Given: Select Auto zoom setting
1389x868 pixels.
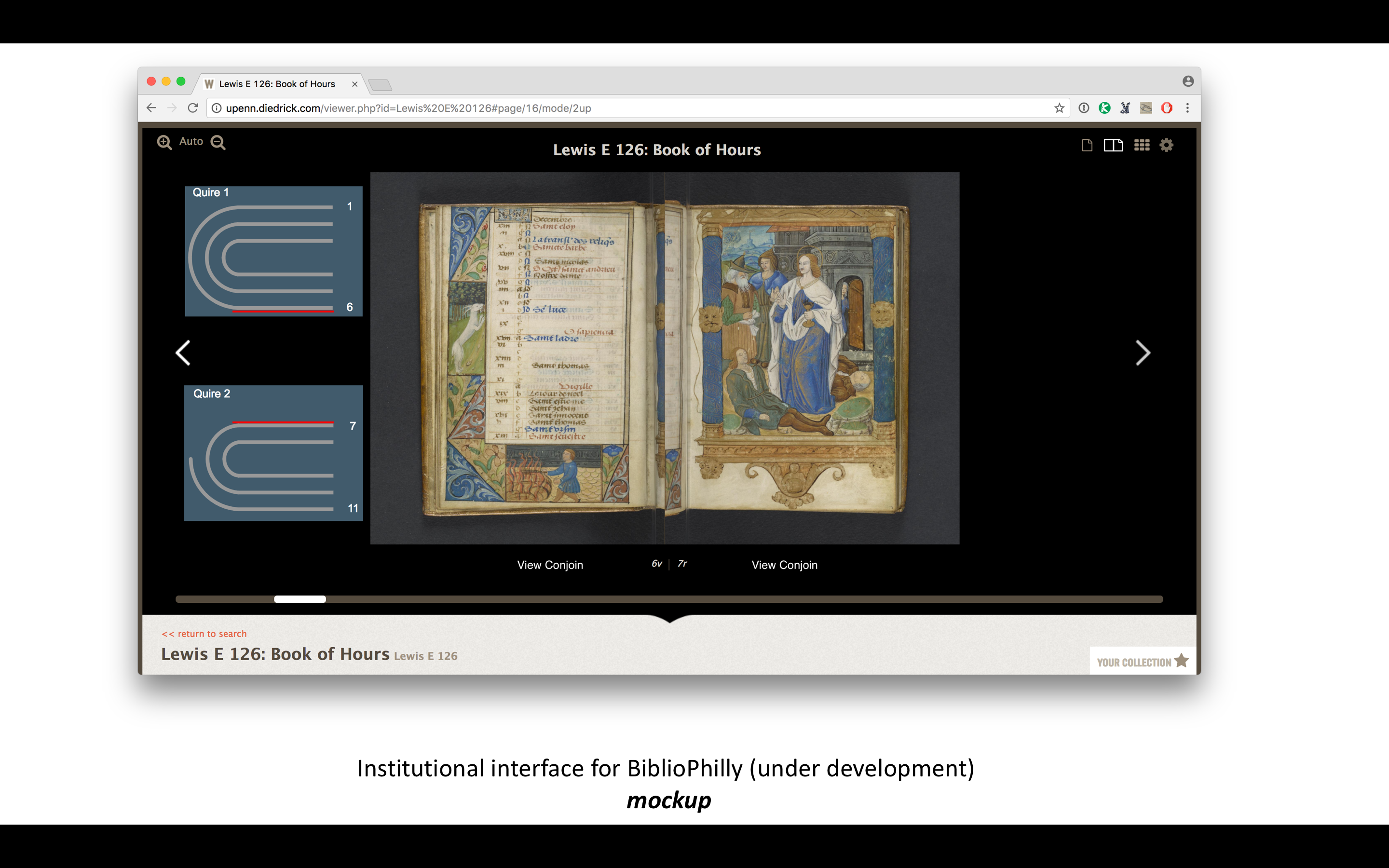Looking at the screenshot, I should 191,141.
